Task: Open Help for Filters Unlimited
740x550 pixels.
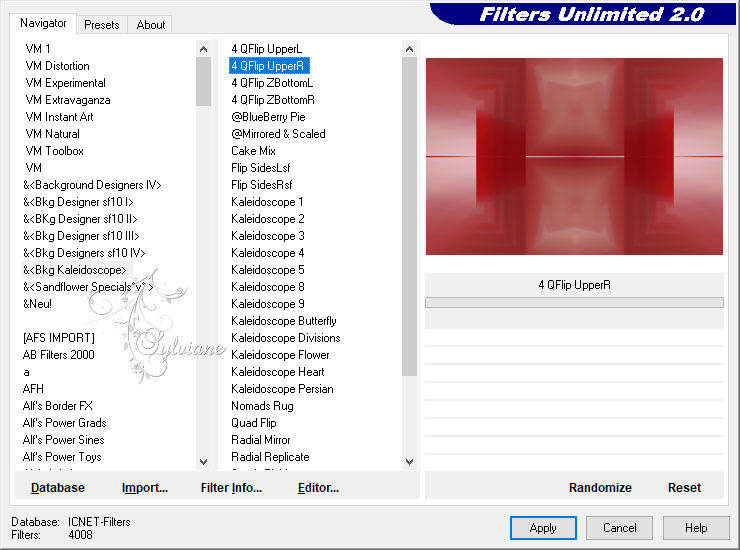Action: coord(696,528)
